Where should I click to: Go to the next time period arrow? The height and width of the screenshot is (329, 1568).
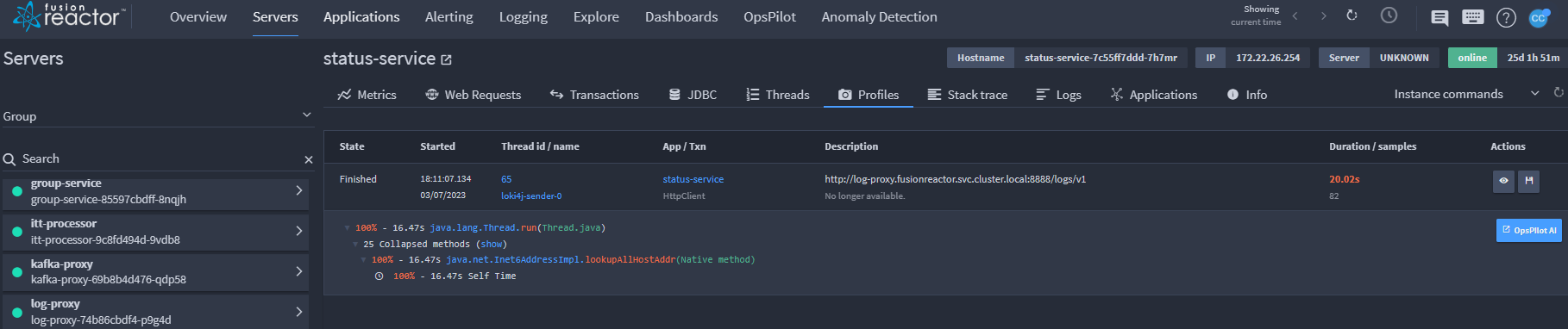point(1323,16)
